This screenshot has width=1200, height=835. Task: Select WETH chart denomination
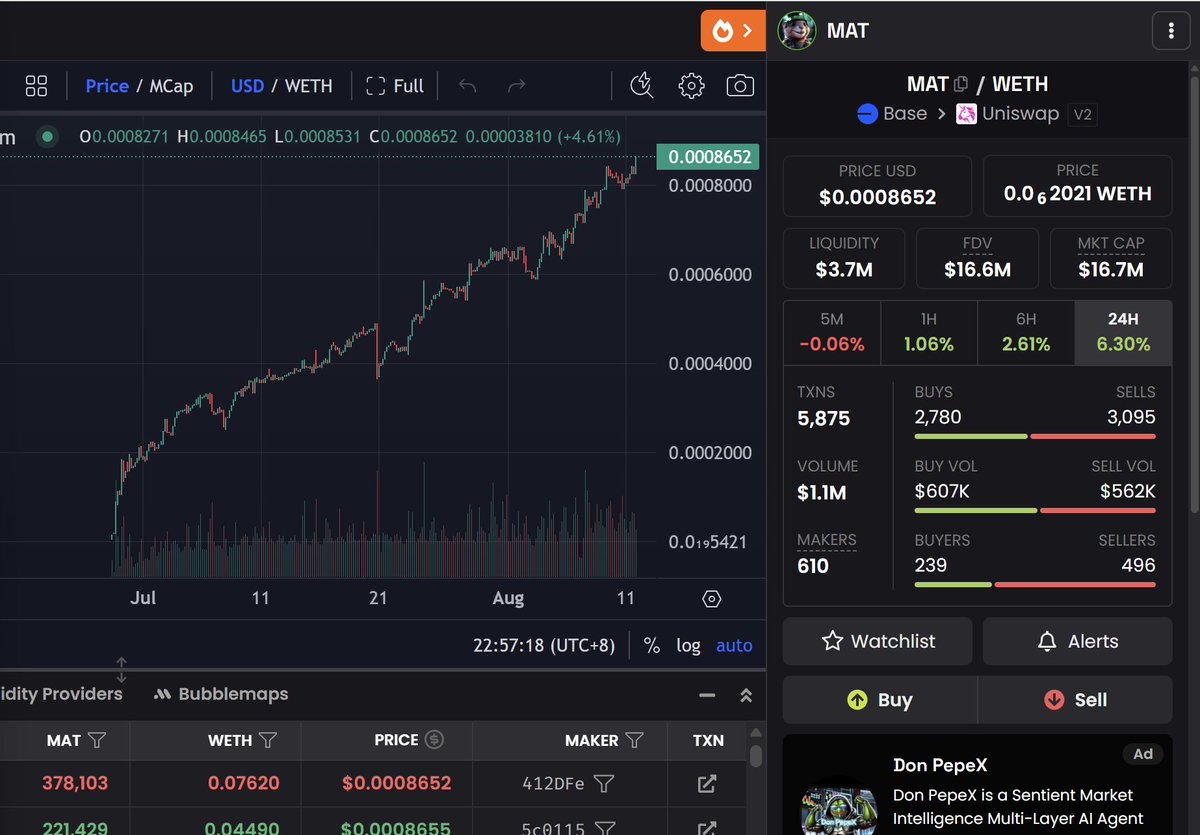[x=309, y=86]
